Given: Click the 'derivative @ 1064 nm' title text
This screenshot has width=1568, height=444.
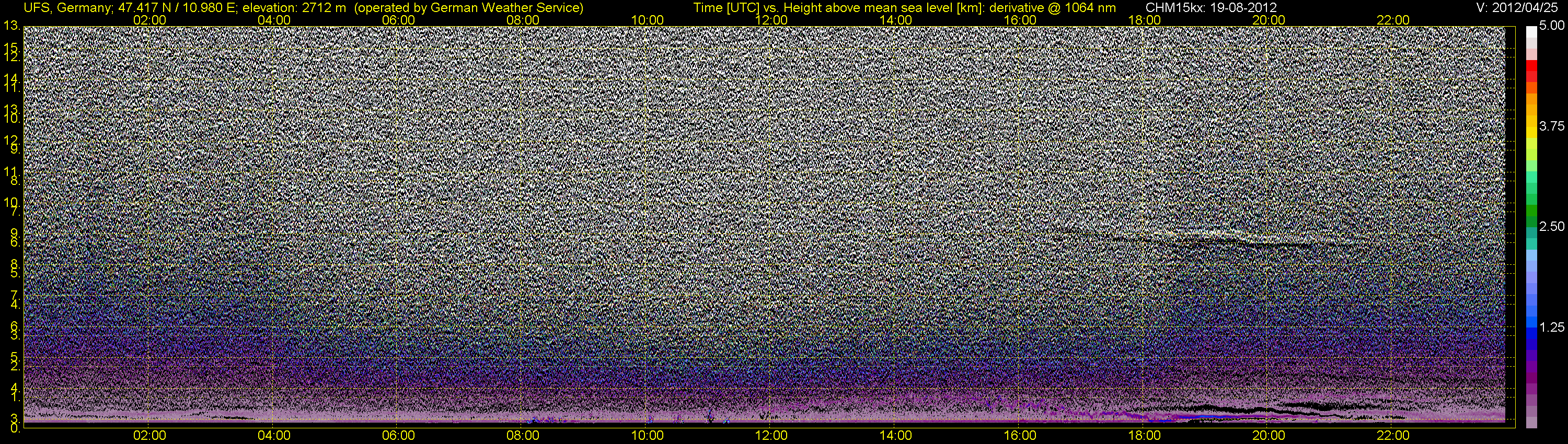Looking at the screenshot, I should click(1053, 7).
